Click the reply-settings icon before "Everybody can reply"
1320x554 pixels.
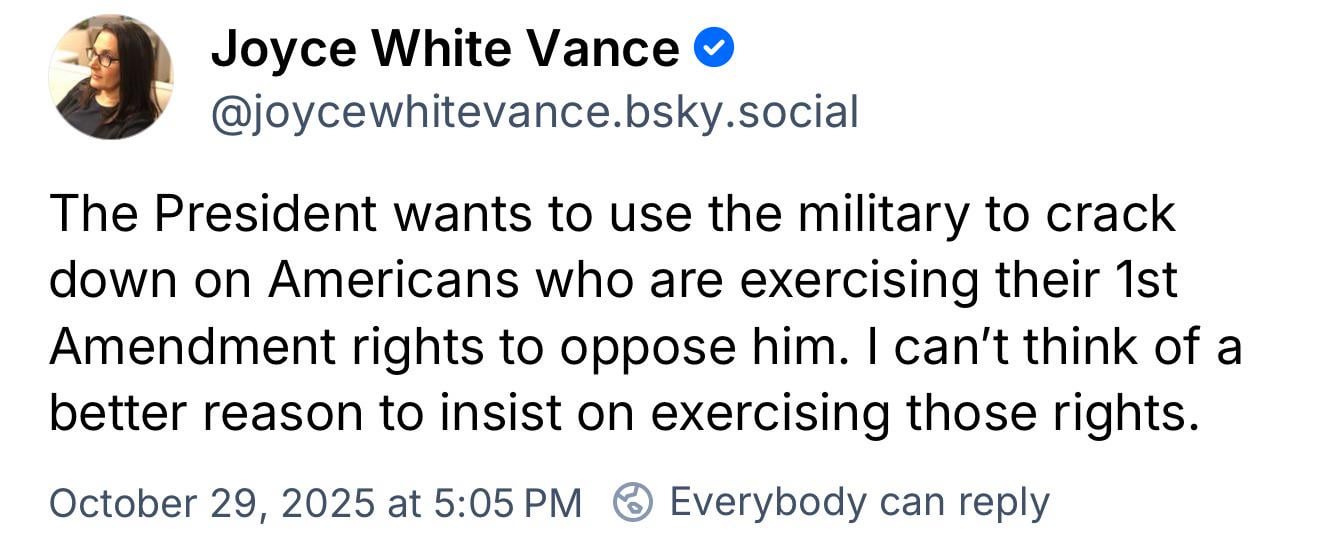click(634, 502)
